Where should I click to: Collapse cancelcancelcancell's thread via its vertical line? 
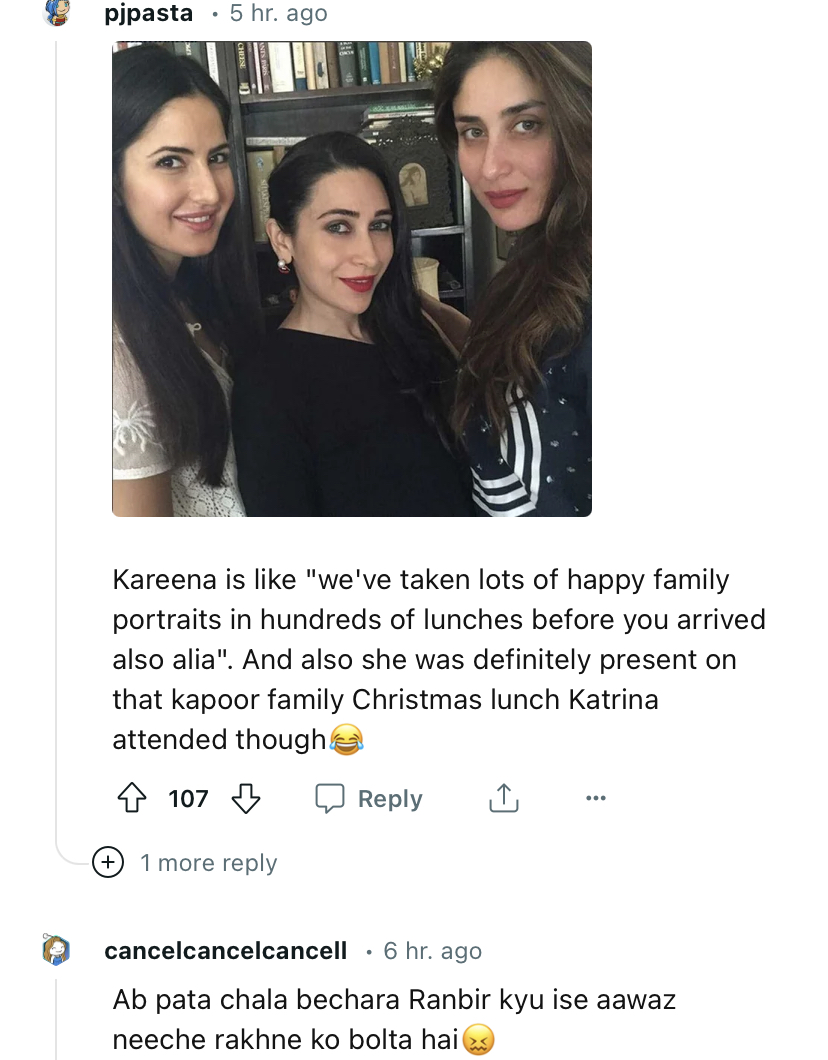pyautogui.click(x=56, y=1020)
